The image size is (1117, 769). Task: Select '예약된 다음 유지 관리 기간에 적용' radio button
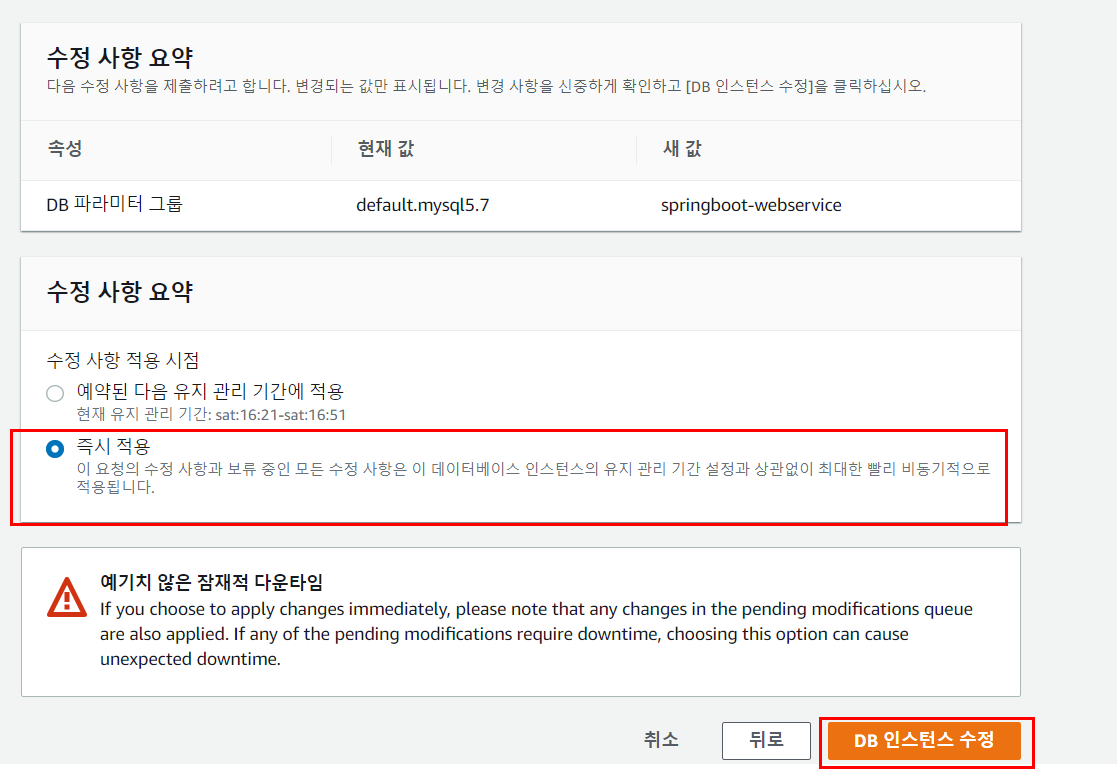click(x=55, y=393)
